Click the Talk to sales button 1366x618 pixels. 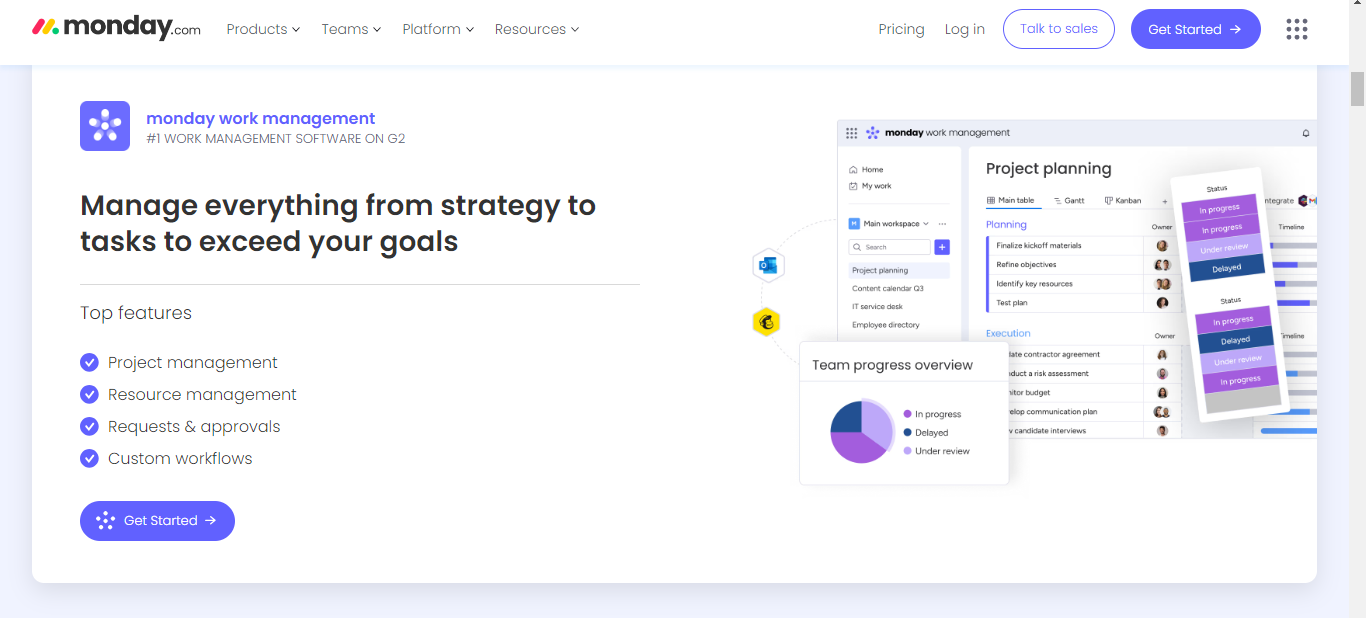1058,29
